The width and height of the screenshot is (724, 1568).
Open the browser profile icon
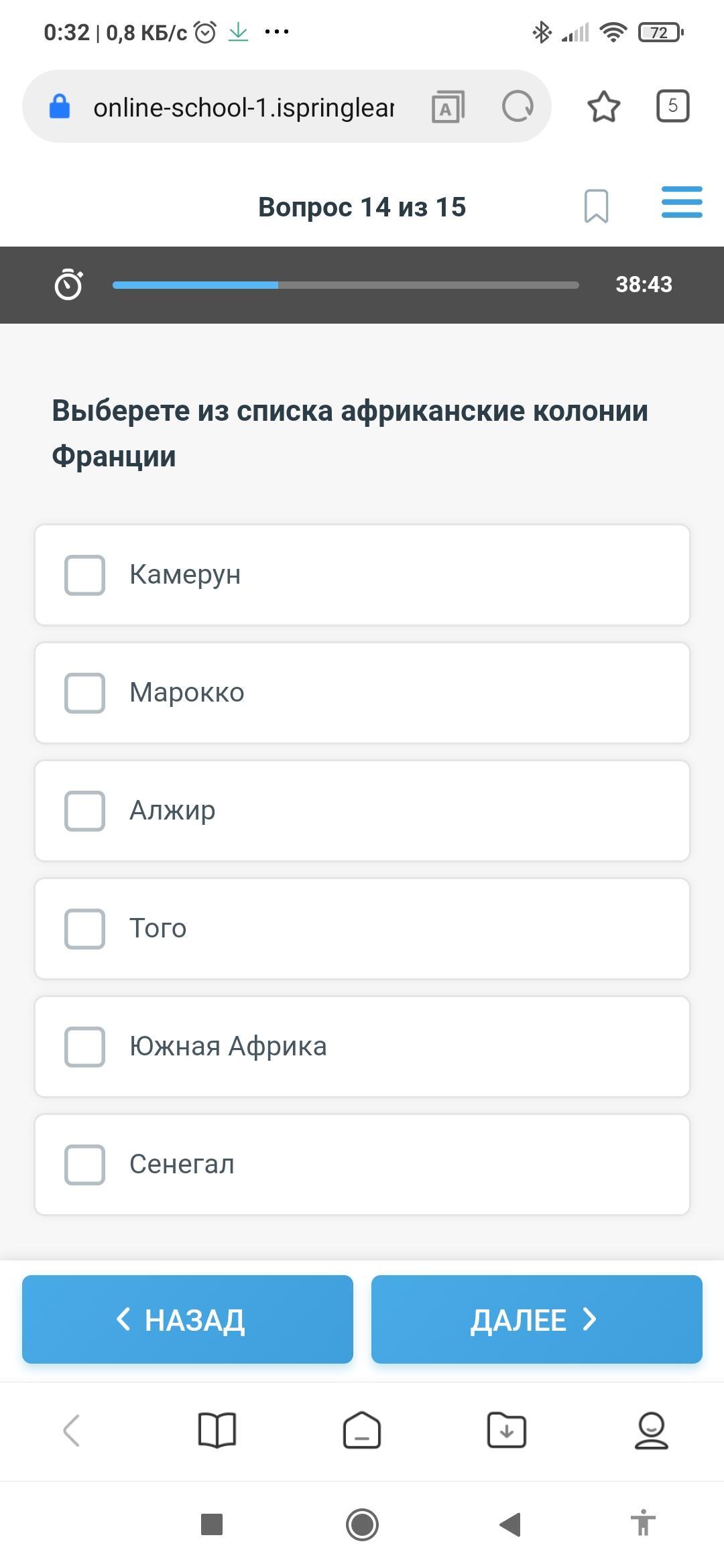click(x=651, y=1431)
